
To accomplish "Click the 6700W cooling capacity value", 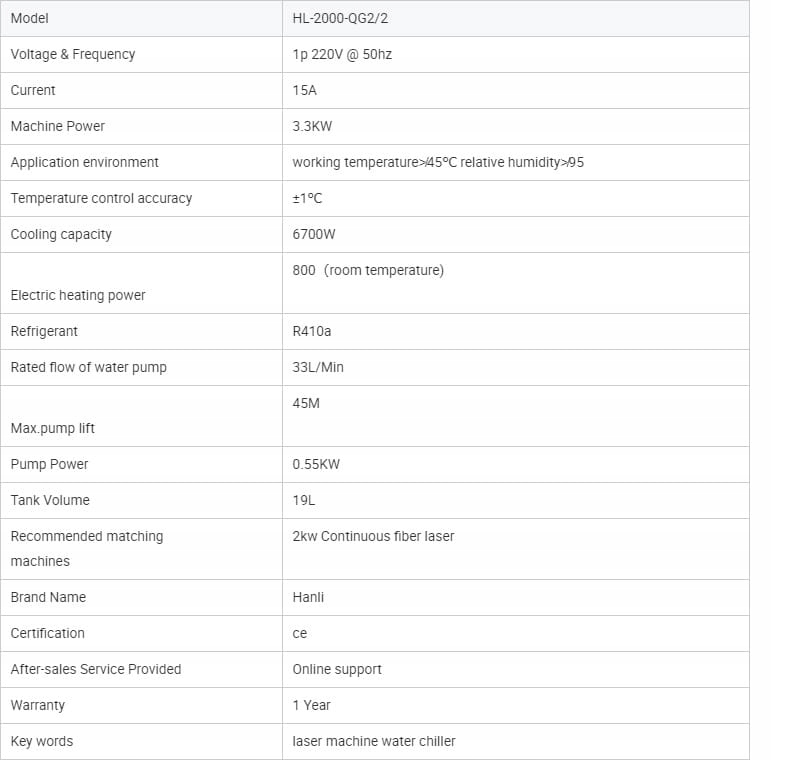I will [x=314, y=234].
